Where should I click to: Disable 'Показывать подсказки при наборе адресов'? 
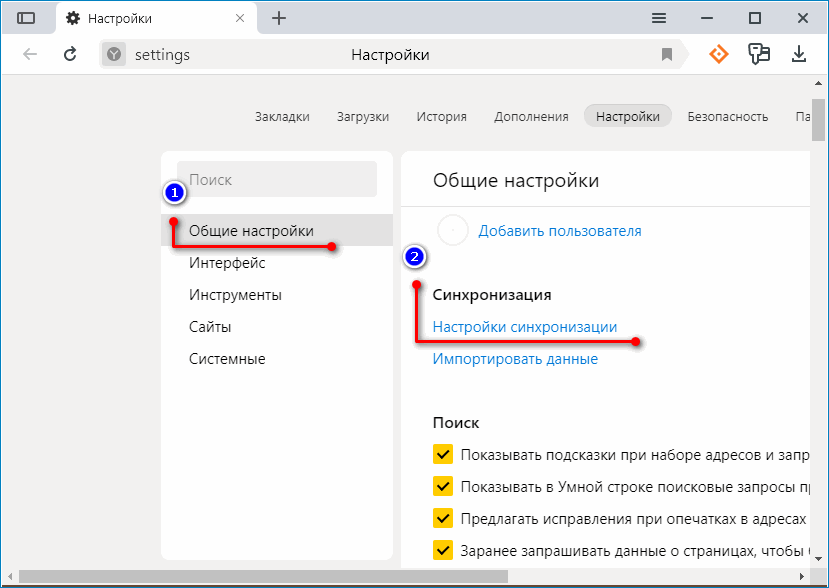pyautogui.click(x=443, y=453)
